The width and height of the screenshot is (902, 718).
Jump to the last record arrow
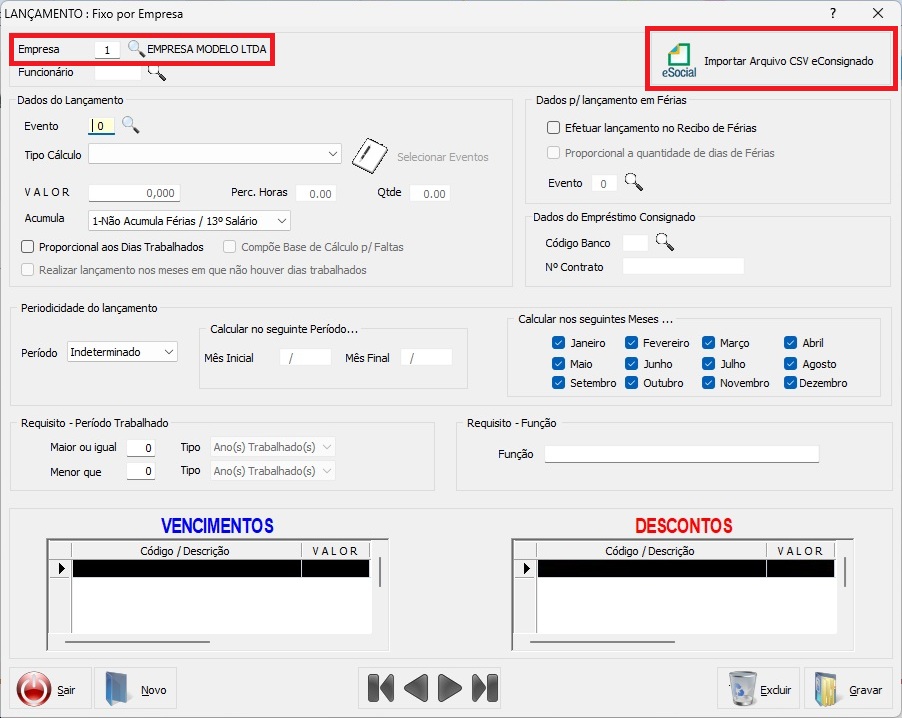[x=485, y=688]
